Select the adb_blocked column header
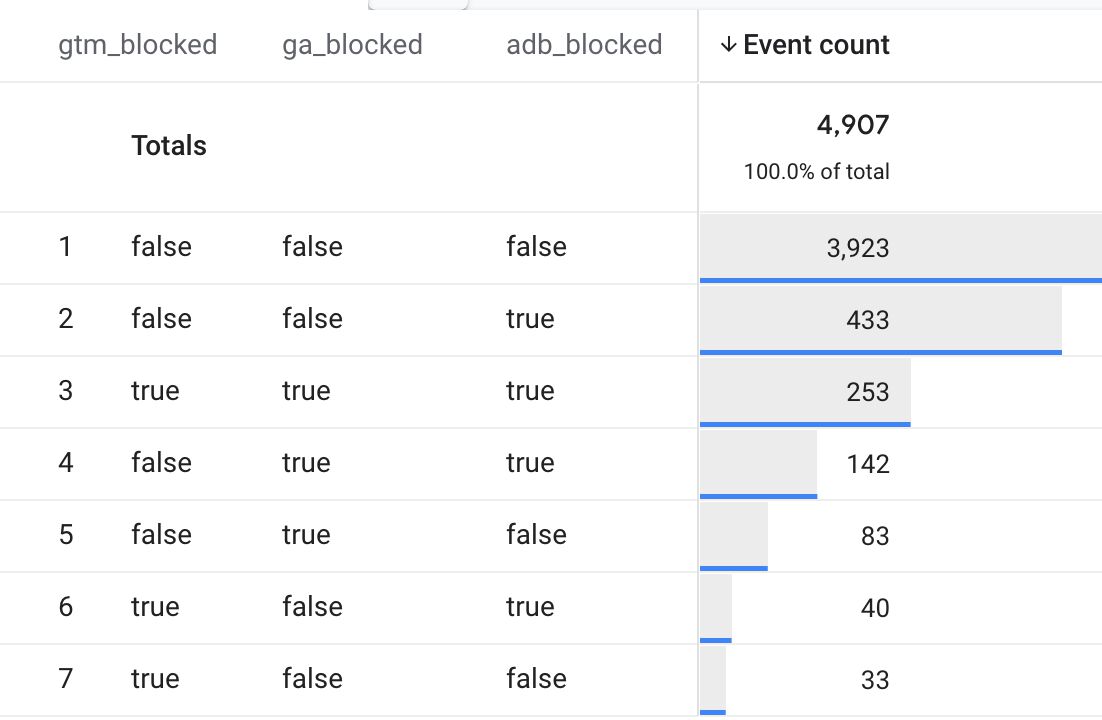This screenshot has width=1102, height=720. [x=584, y=45]
